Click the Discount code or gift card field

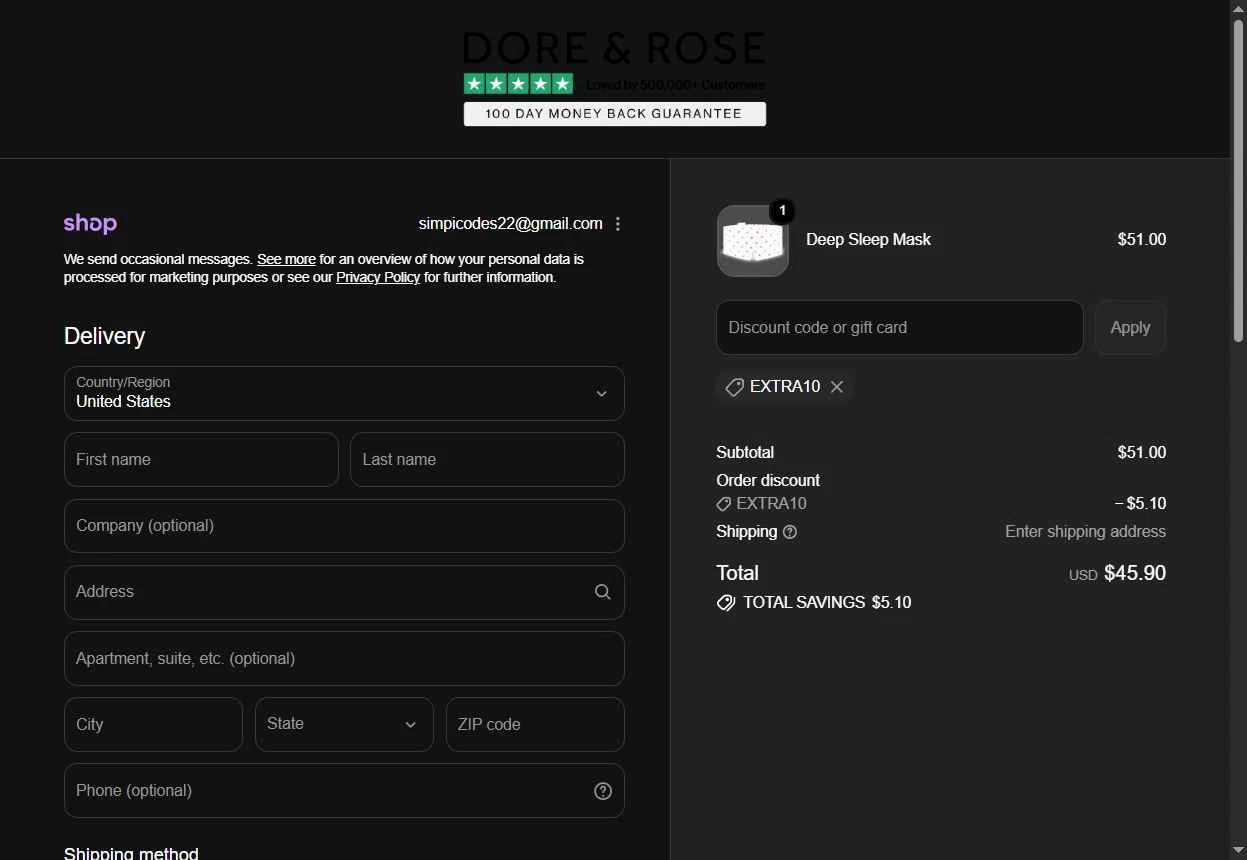pyautogui.click(x=900, y=327)
